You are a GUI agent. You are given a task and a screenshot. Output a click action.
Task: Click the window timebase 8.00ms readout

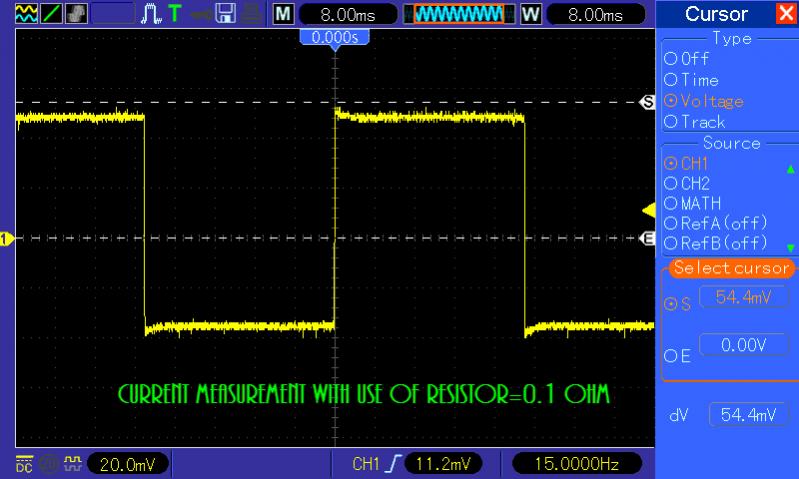pyautogui.click(x=595, y=14)
